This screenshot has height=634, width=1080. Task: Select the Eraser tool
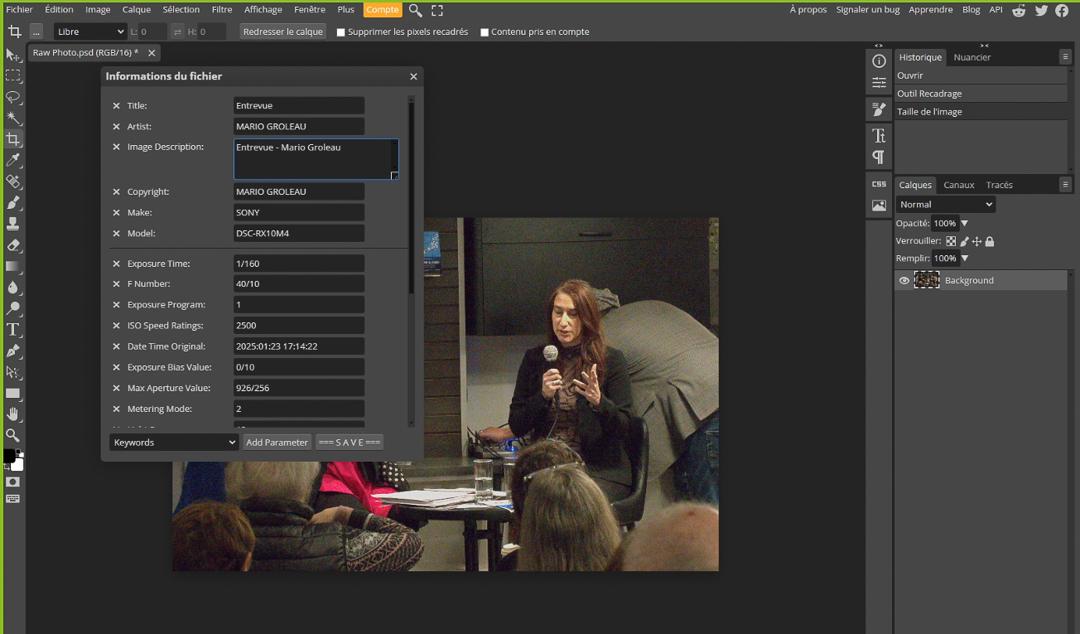tap(13, 245)
